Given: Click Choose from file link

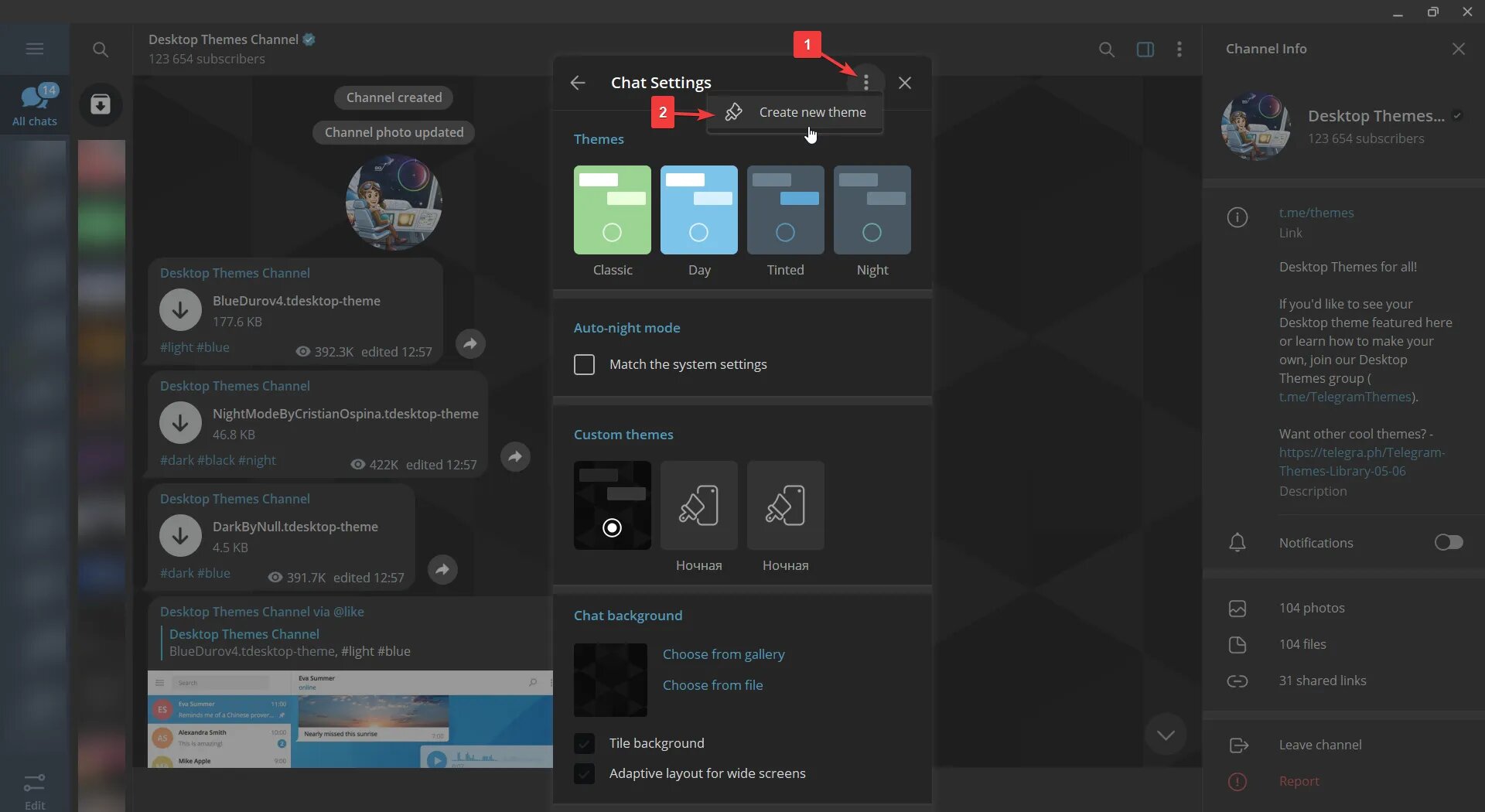Looking at the screenshot, I should tap(713, 685).
